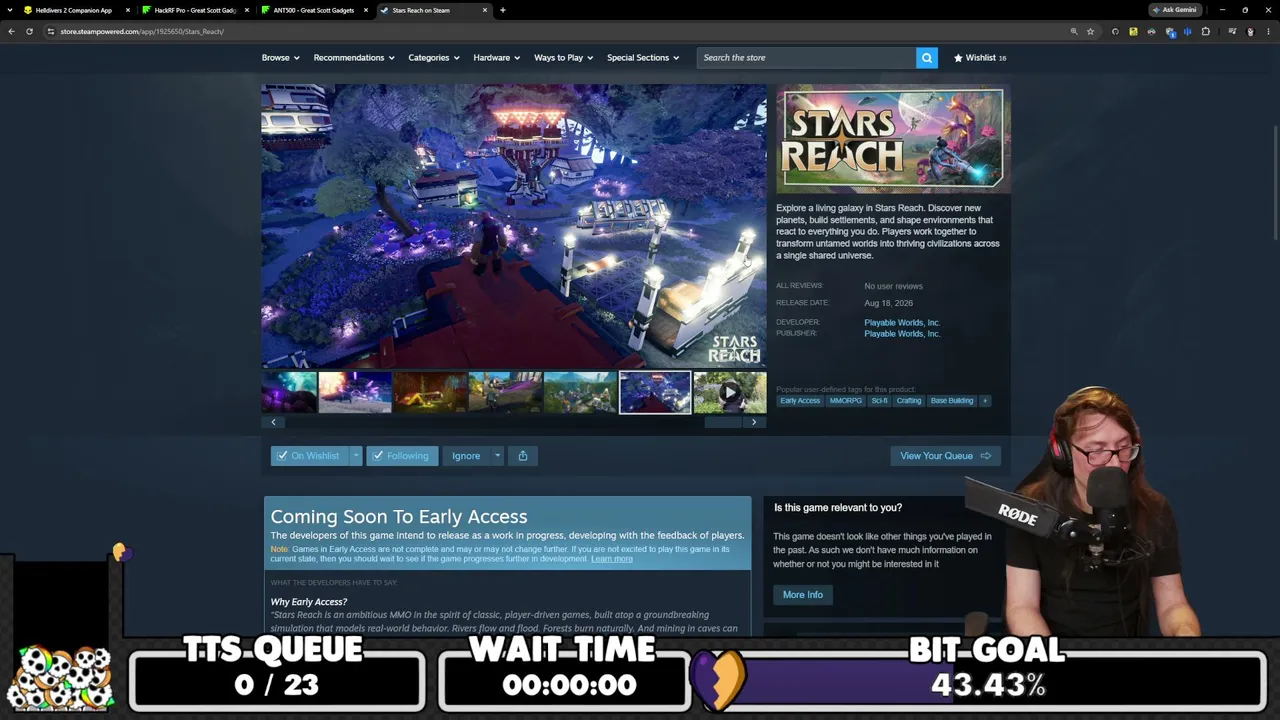
Task: Open a new browser tab with plus
Action: [x=503, y=10]
